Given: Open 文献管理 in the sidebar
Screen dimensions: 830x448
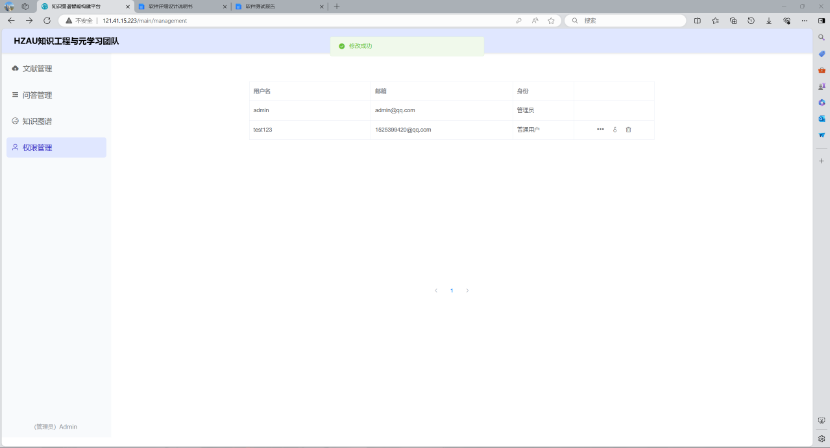Looking at the screenshot, I should (x=37, y=69).
